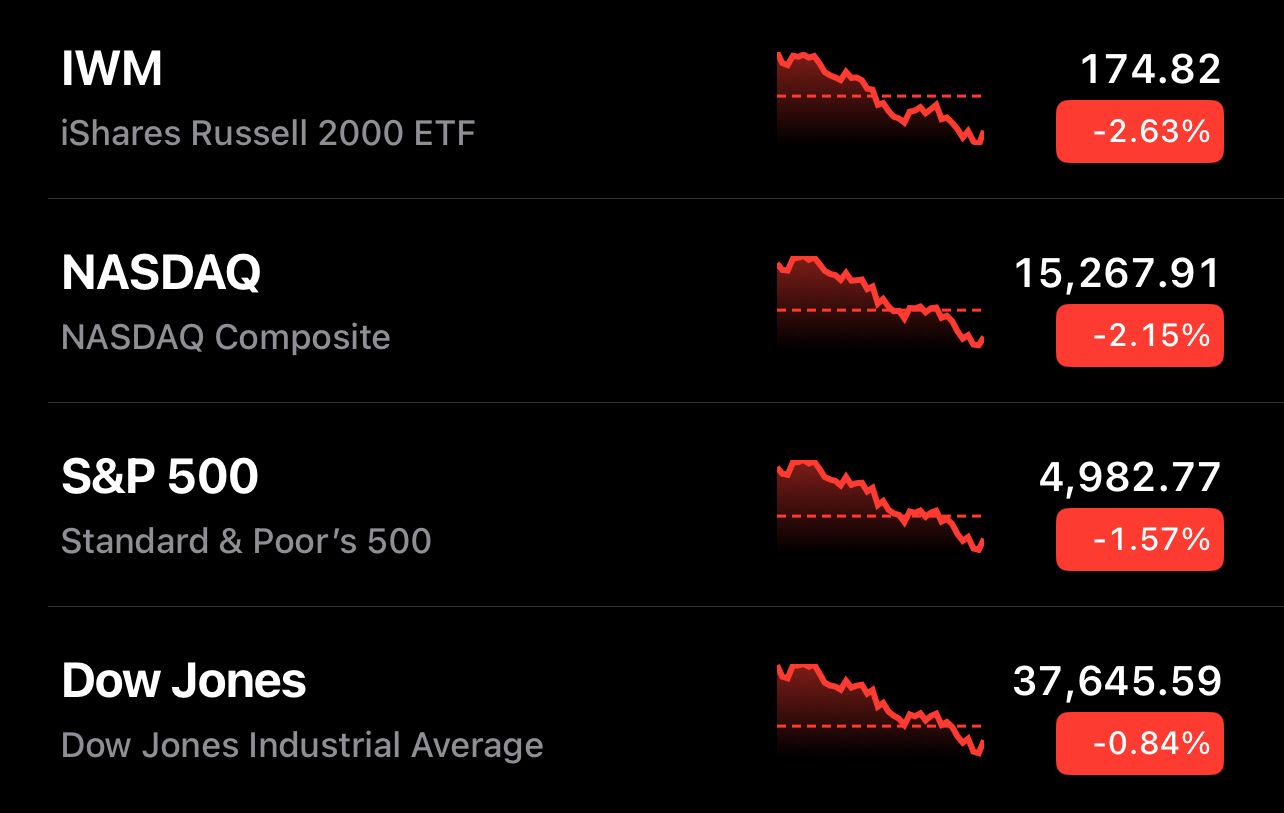Open iShares Russell 2000 ETF description
The width and height of the screenshot is (1284, 813).
coord(268,133)
